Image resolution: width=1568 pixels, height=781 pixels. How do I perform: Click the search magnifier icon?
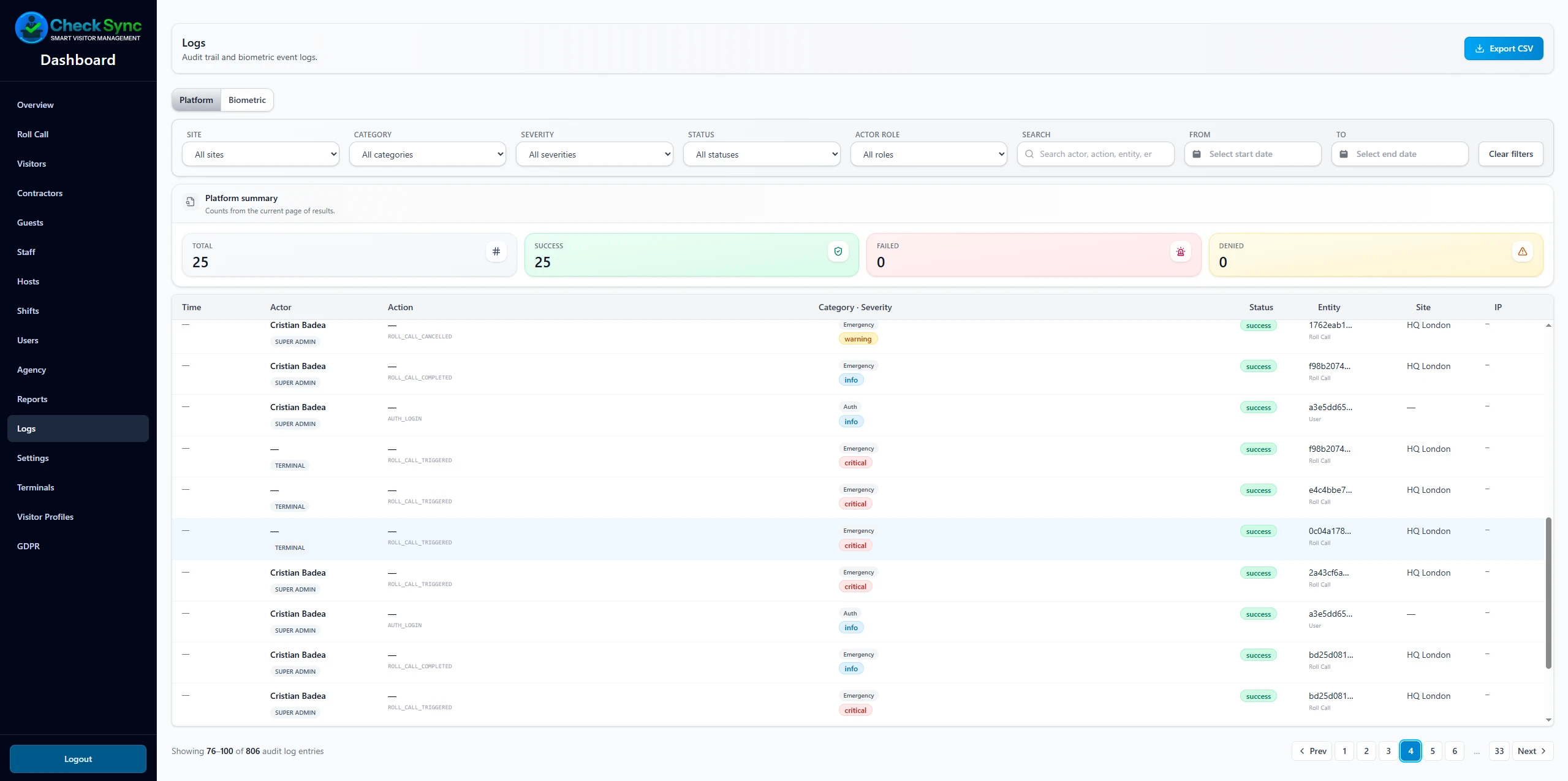(1029, 154)
